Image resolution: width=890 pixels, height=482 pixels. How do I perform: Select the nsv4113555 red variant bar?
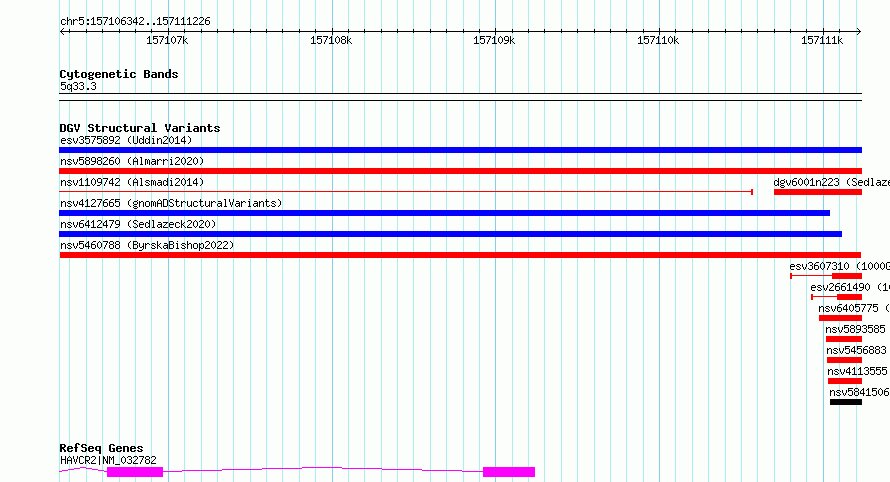point(845,382)
